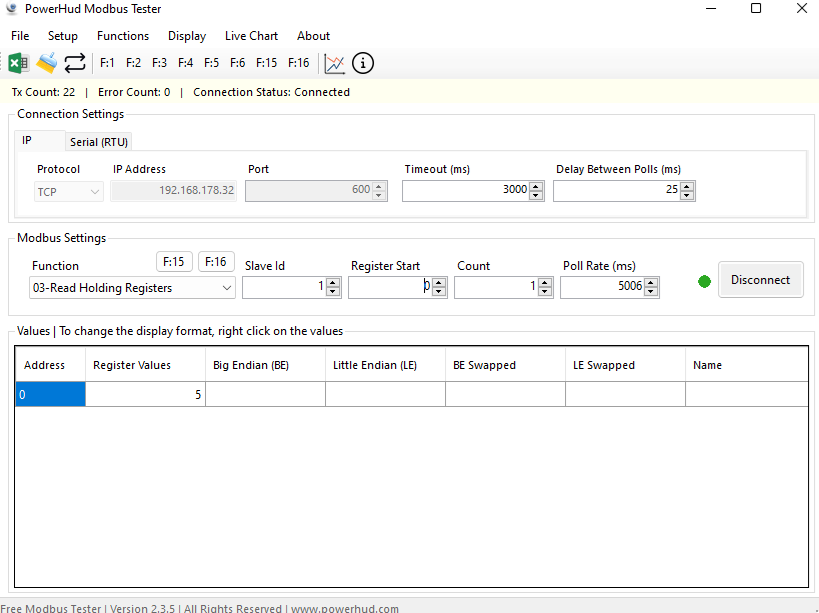Click the BE Swapped column header

pos(505,364)
